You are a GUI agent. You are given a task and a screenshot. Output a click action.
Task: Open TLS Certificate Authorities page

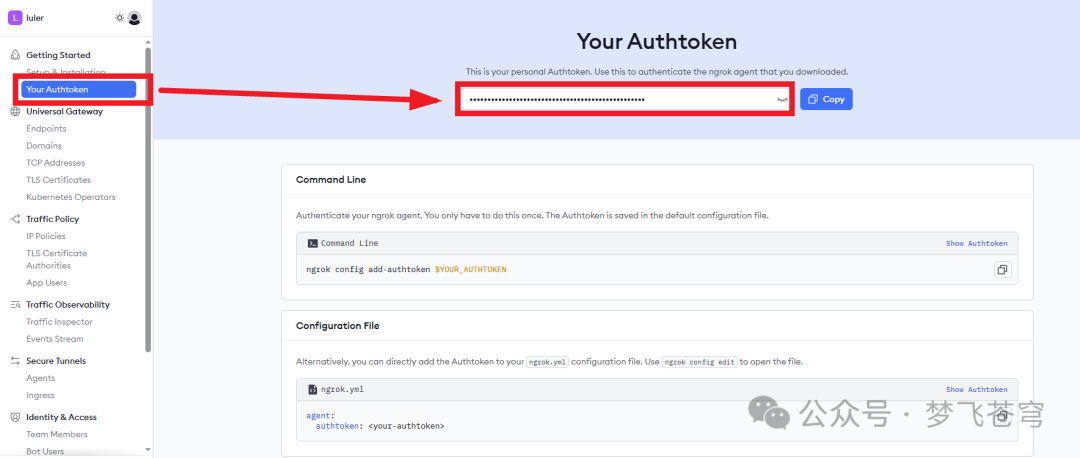56,260
